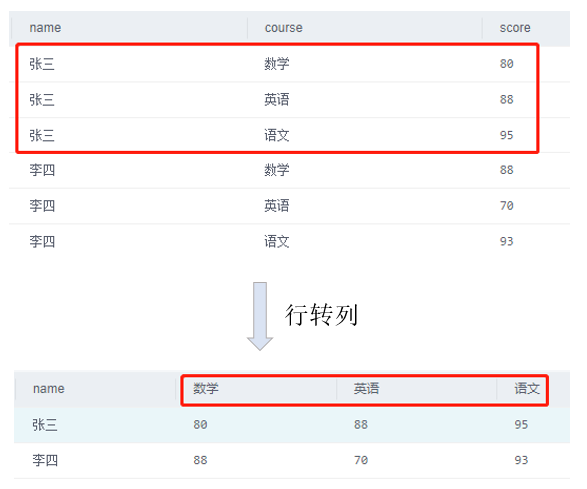Click 李四's 英语 score 70 in the bottom table
The image size is (587, 489).
click(361, 460)
